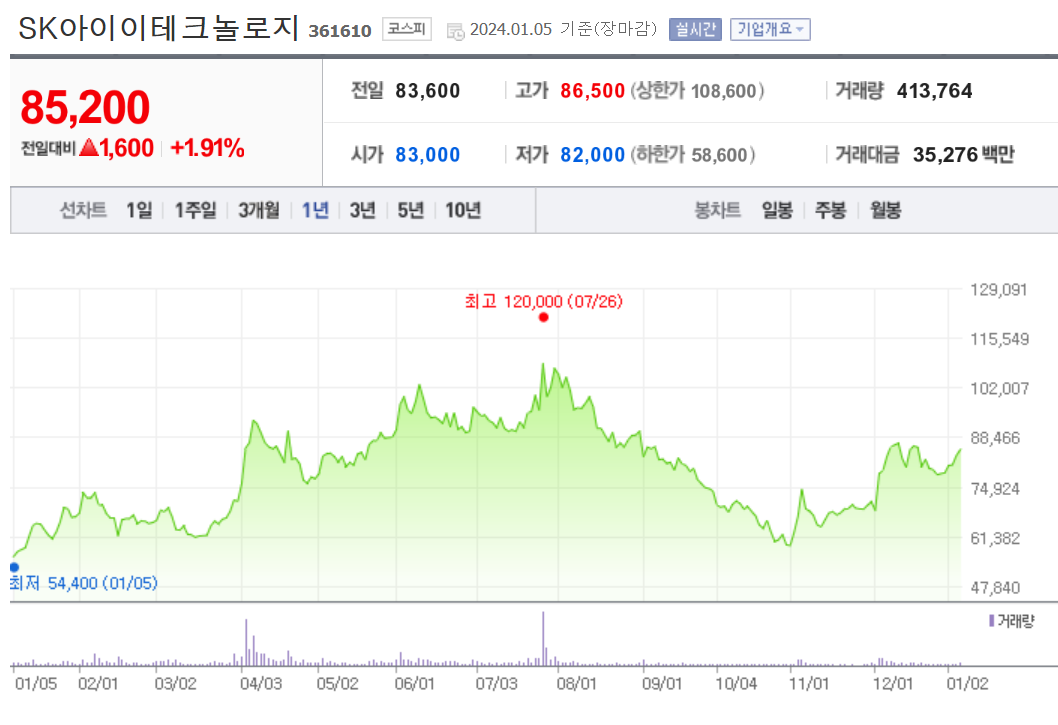Screen dimensions: 1058x725
Task: Click the 고가 value 86,500
Action: [x=592, y=90]
